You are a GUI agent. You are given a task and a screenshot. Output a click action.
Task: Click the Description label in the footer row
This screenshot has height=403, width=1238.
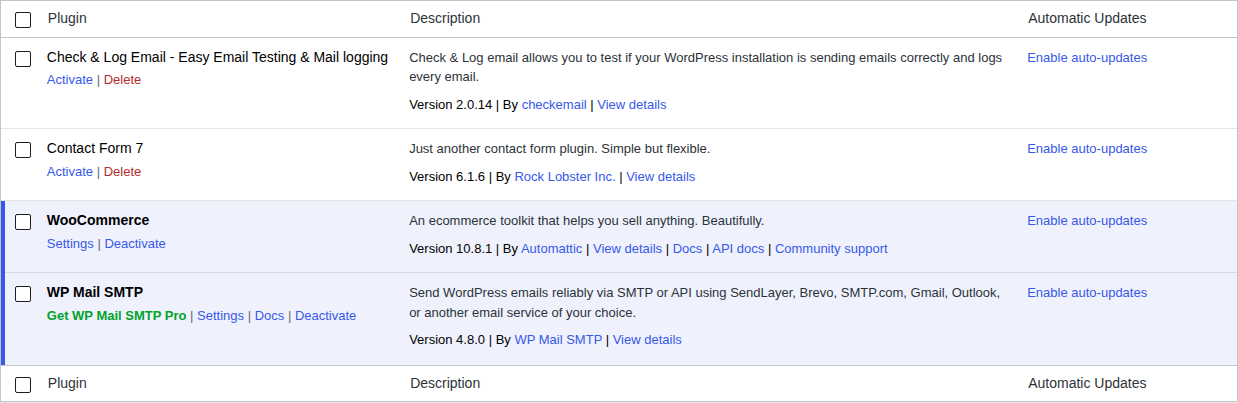[445, 383]
